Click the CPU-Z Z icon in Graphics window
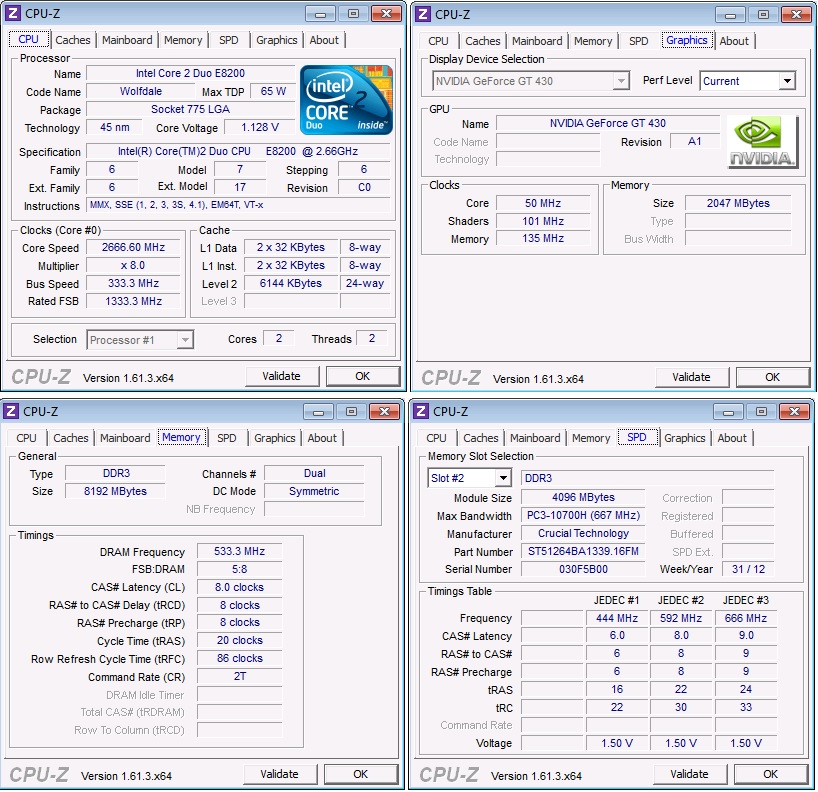 pyautogui.click(x=424, y=14)
